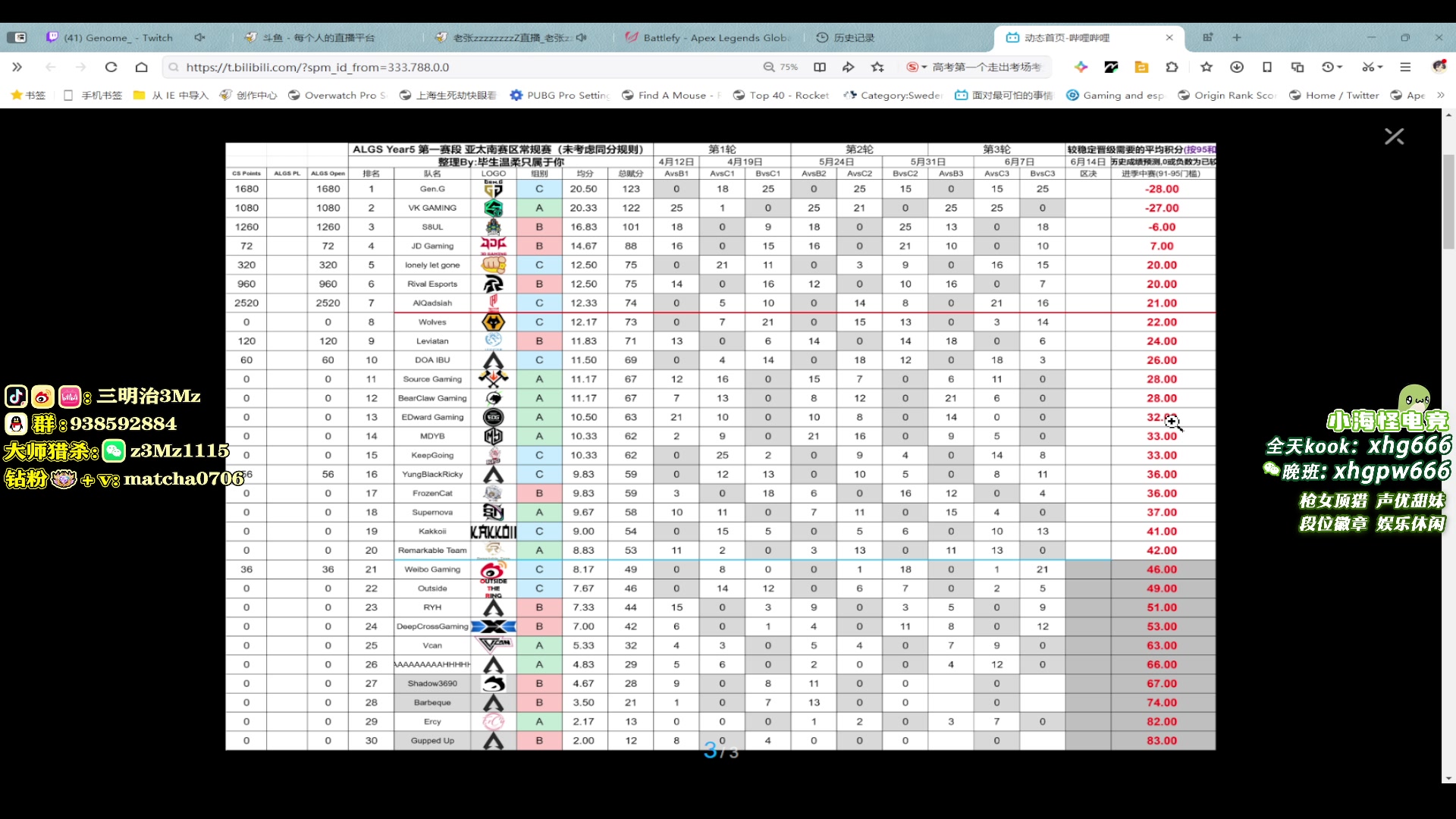Image resolution: width=1456 pixels, height=819 pixels.
Task: Click the address bar URL field
Action: pyautogui.click(x=463, y=67)
